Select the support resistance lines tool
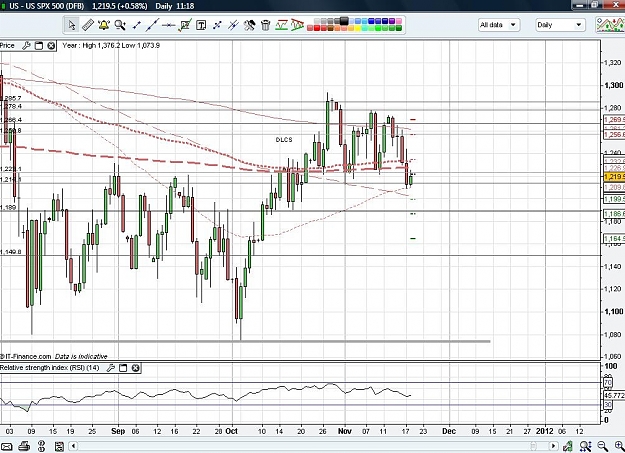The image size is (625, 453). click(281, 25)
